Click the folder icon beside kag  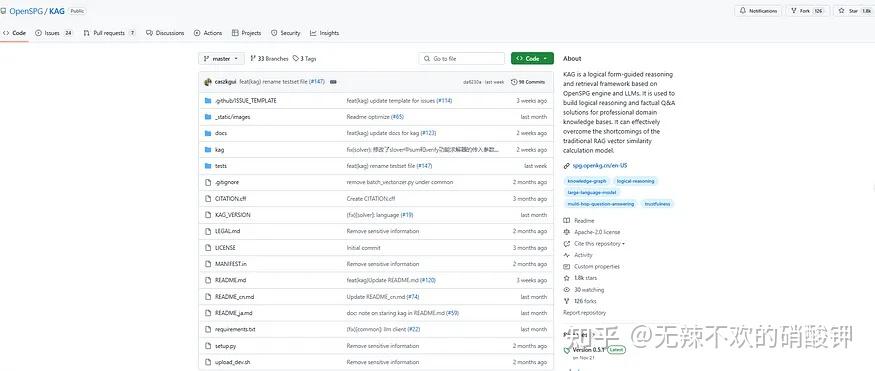coord(208,150)
